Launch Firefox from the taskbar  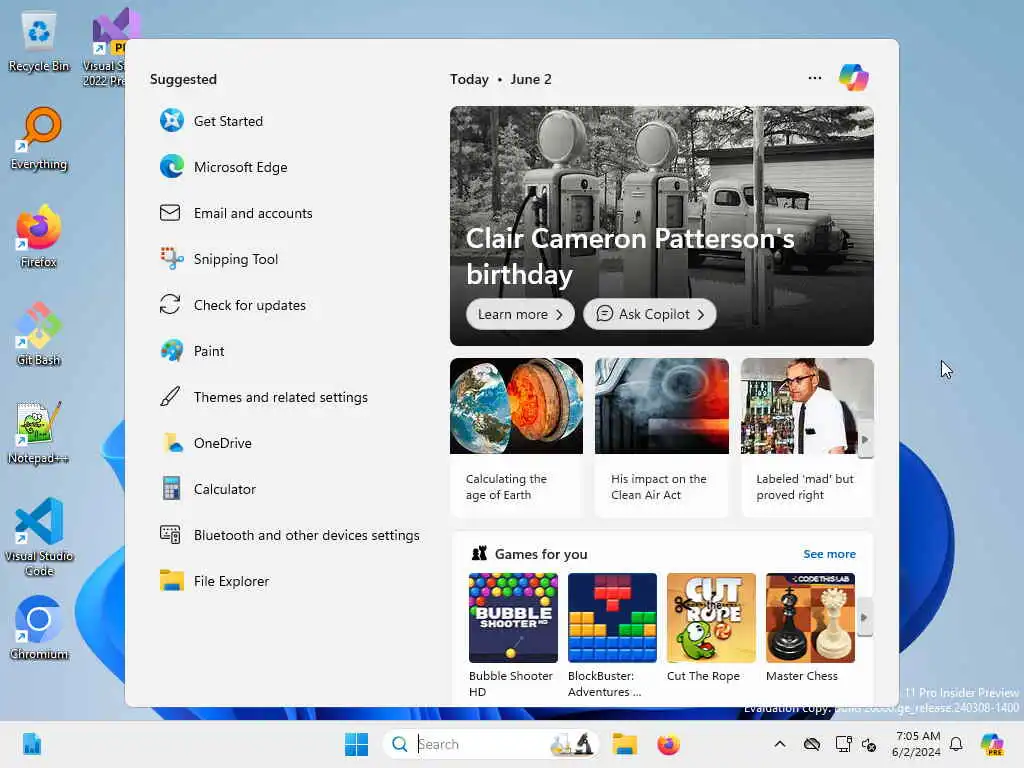point(668,744)
